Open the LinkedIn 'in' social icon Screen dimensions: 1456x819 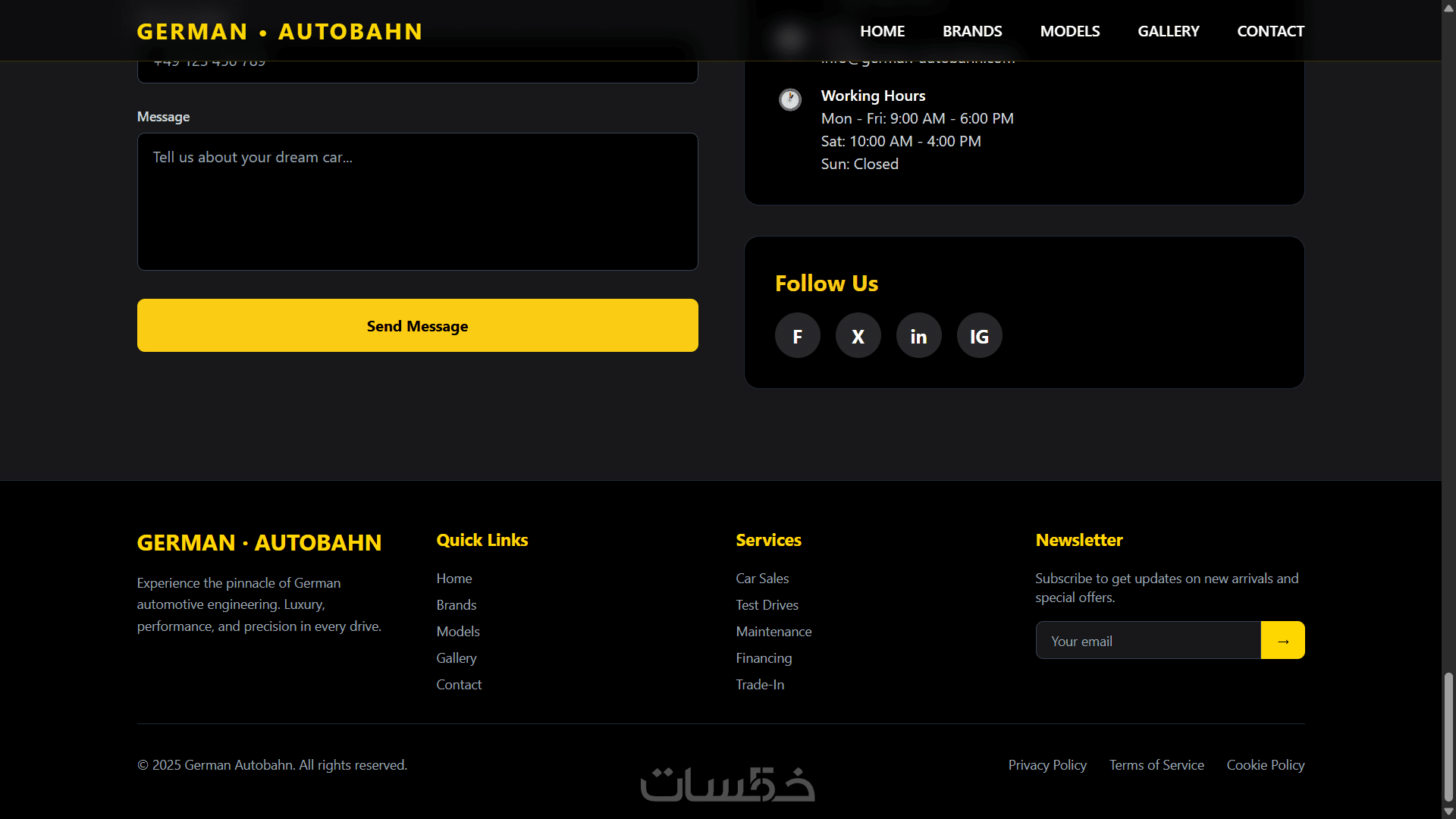(918, 336)
